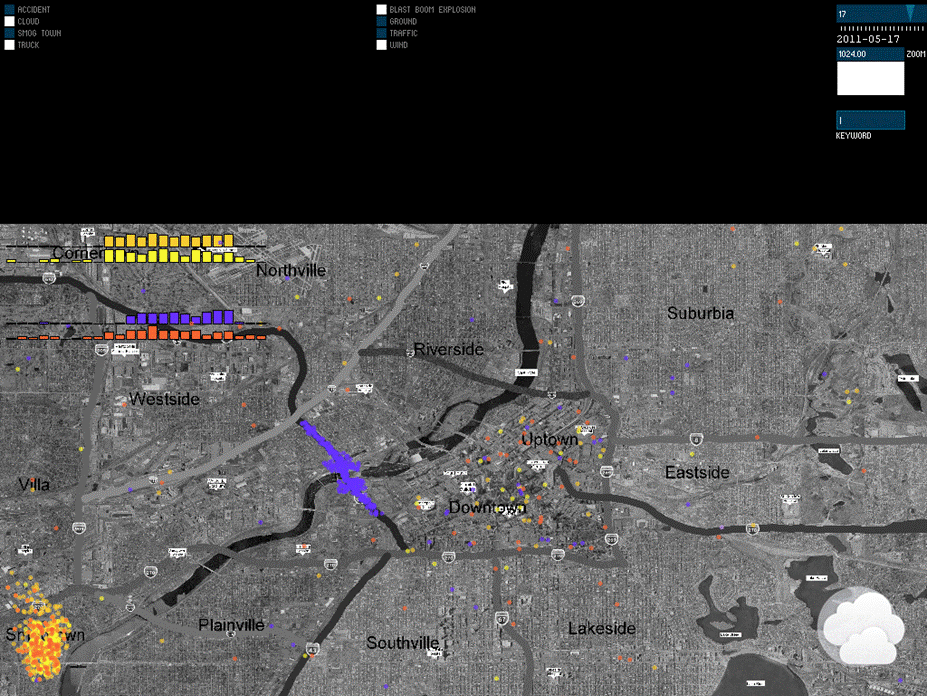This screenshot has width=927, height=696.
Task: Click the Downtown map label
Action: [x=487, y=508]
